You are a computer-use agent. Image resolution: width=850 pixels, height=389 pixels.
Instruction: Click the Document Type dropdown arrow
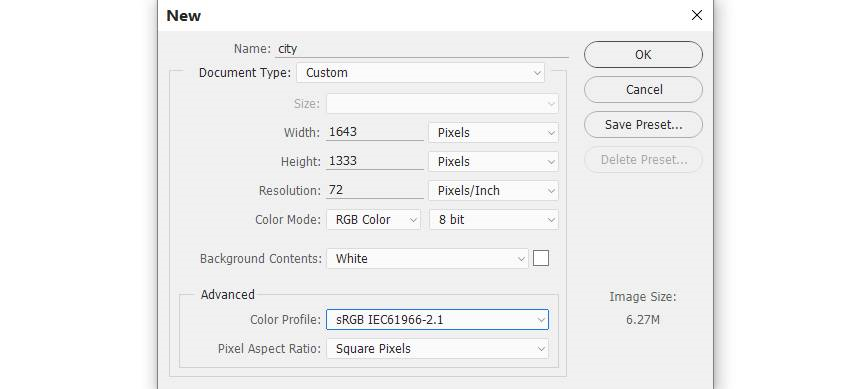[537, 73]
